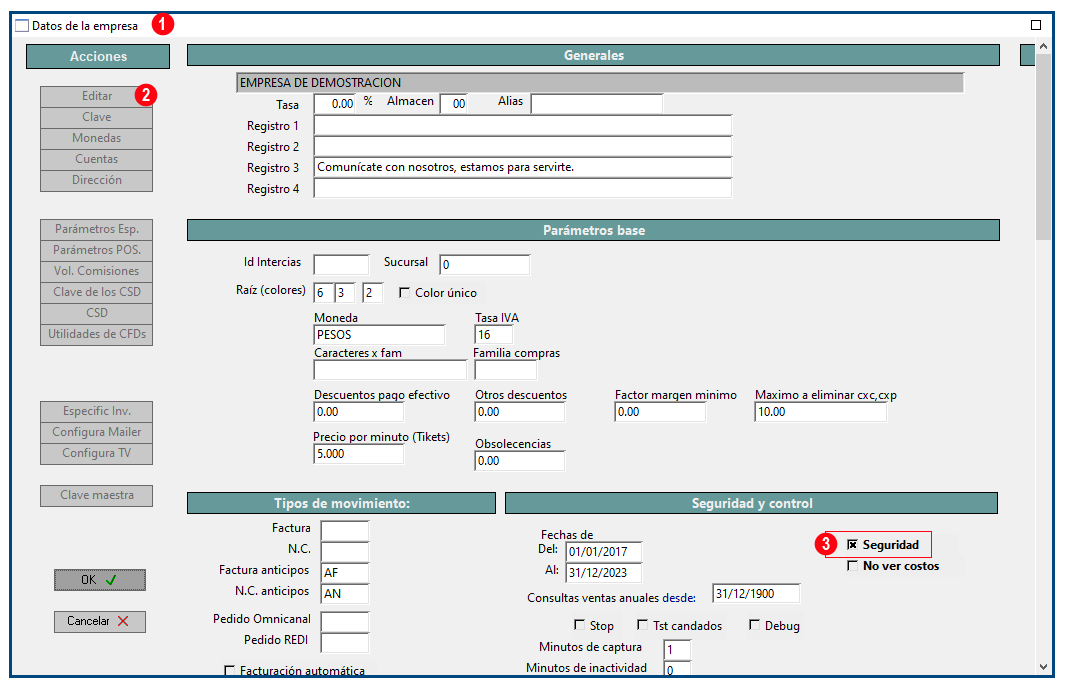Image resolution: width=1065 pixels, height=687 pixels.
Task: Click the vertical scrollbar thumb
Action: 1043,146
